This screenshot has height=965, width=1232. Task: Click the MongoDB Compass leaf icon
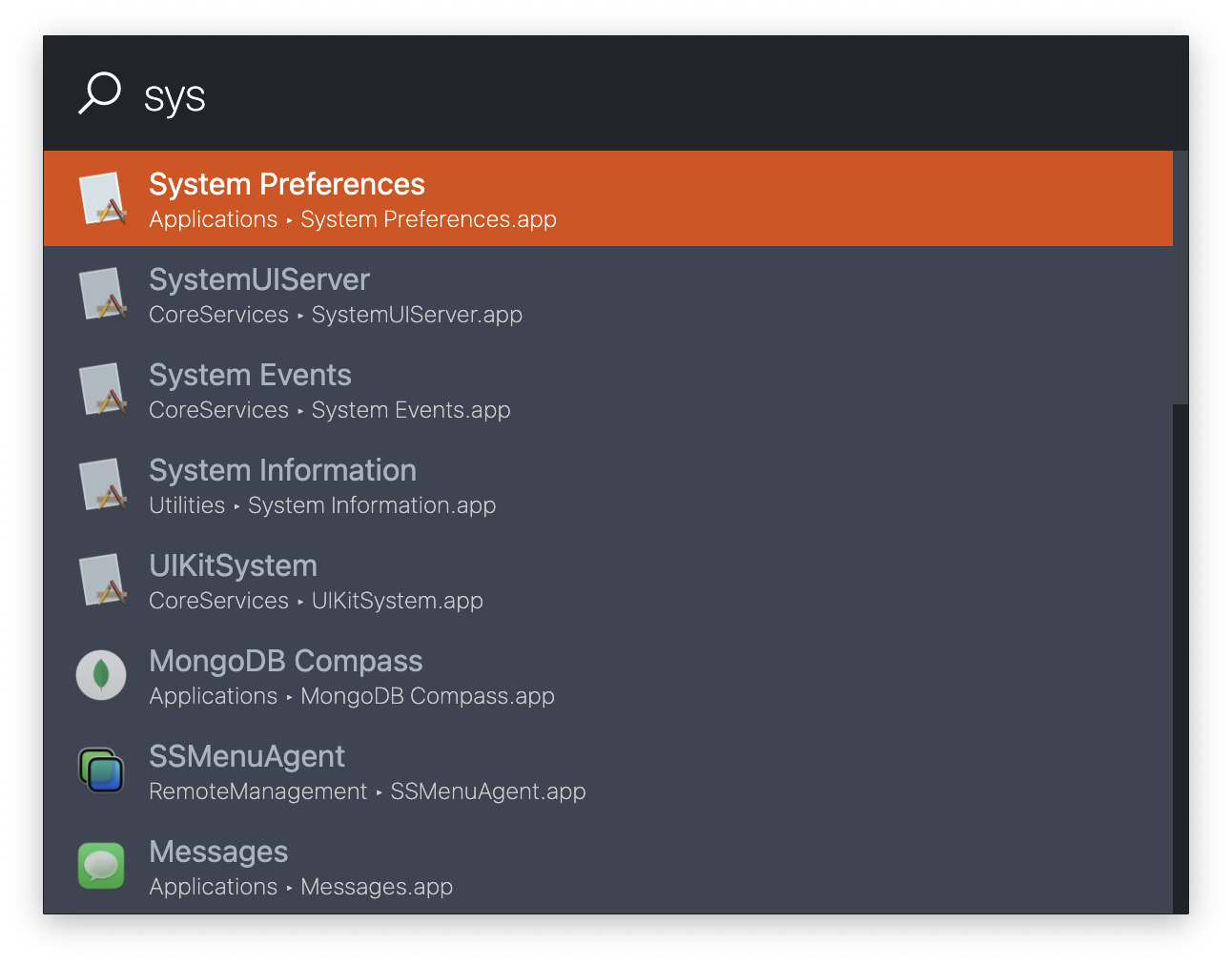click(x=101, y=675)
